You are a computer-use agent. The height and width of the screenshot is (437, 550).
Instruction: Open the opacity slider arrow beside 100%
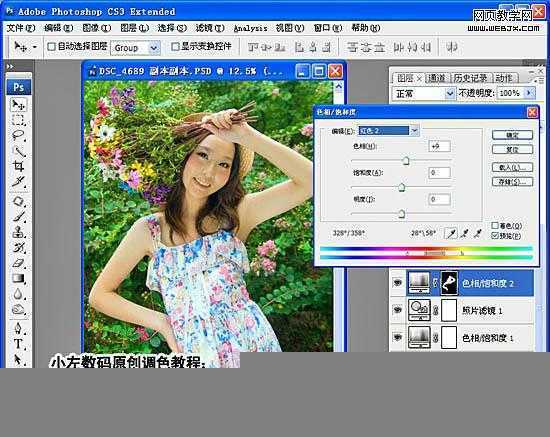[529, 93]
